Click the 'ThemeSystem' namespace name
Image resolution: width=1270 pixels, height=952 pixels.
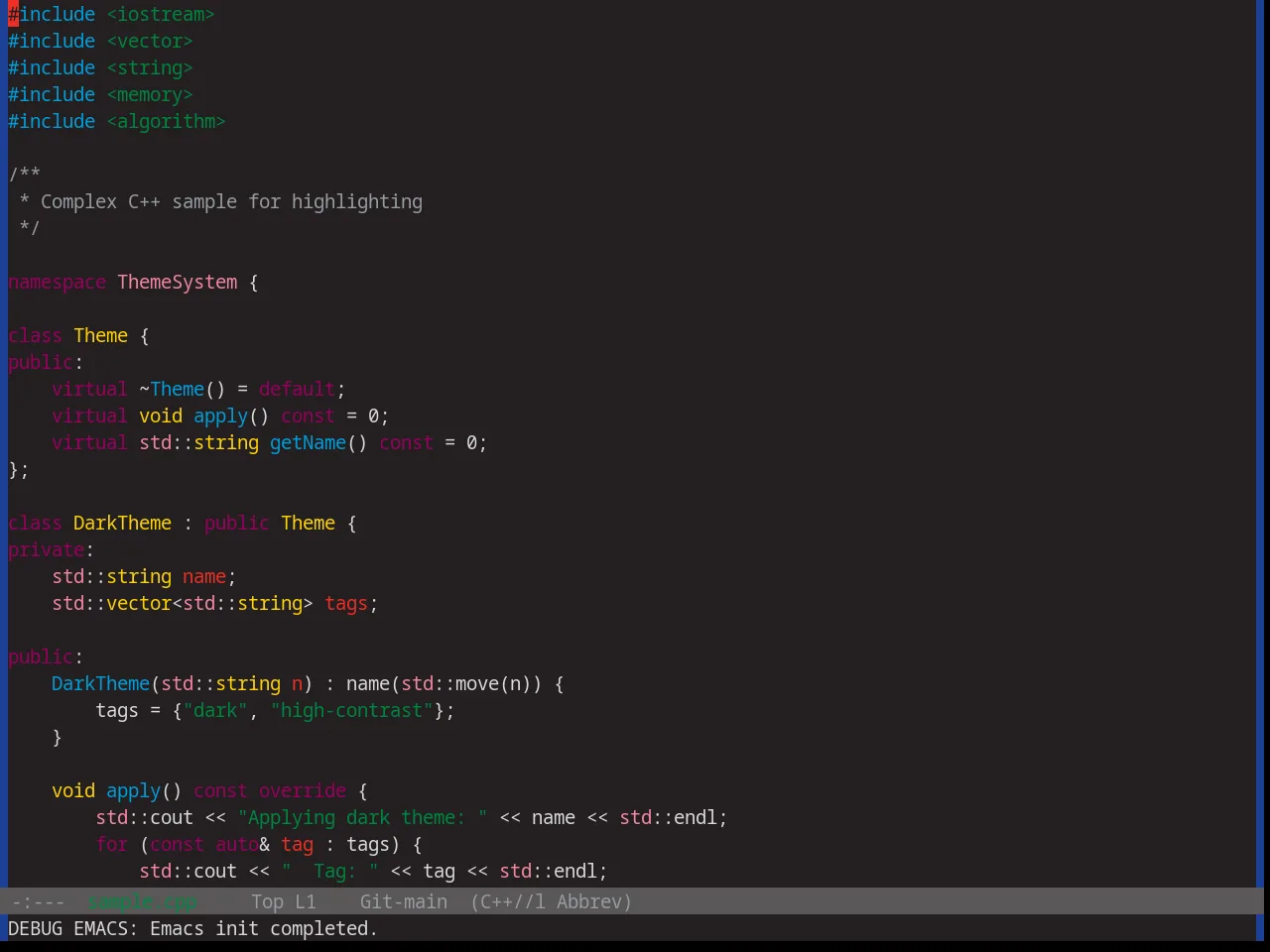pos(178,282)
